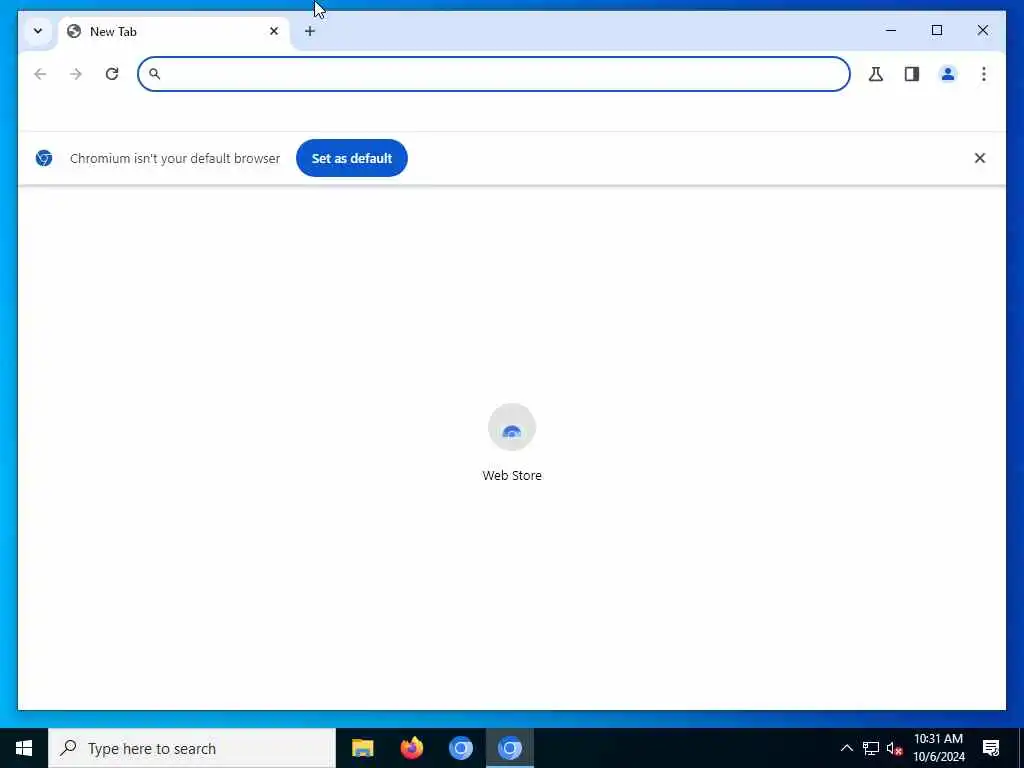This screenshot has width=1024, height=768.
Task: Launch Firefox from the taskbar
Action: pyautogui.click(x=411, y=748)
